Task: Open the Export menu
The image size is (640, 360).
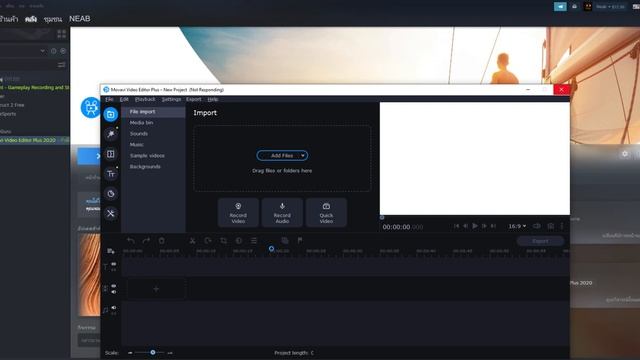Action: [x=193, y=99]
